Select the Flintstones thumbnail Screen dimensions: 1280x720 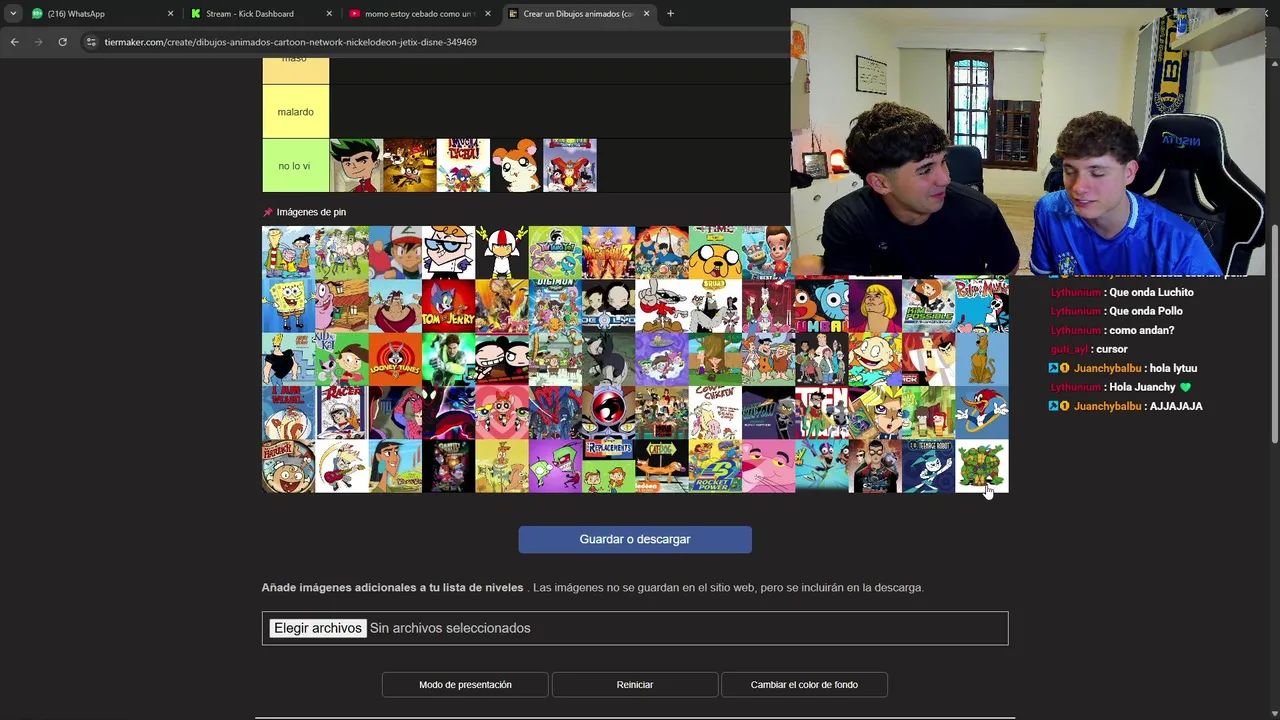(768, 359)
